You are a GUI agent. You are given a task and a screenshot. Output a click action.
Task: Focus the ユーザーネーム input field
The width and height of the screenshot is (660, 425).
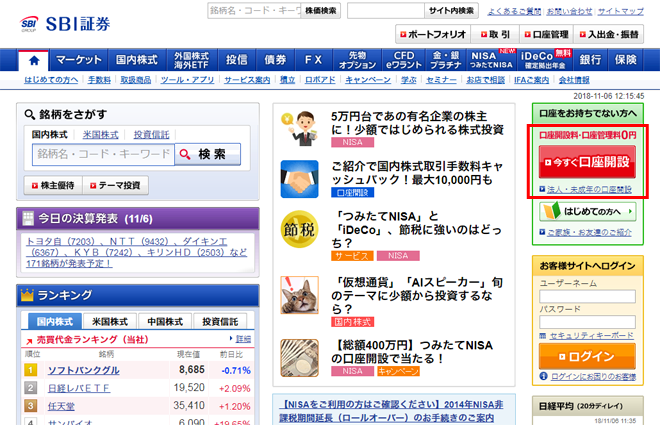(587, 296)
